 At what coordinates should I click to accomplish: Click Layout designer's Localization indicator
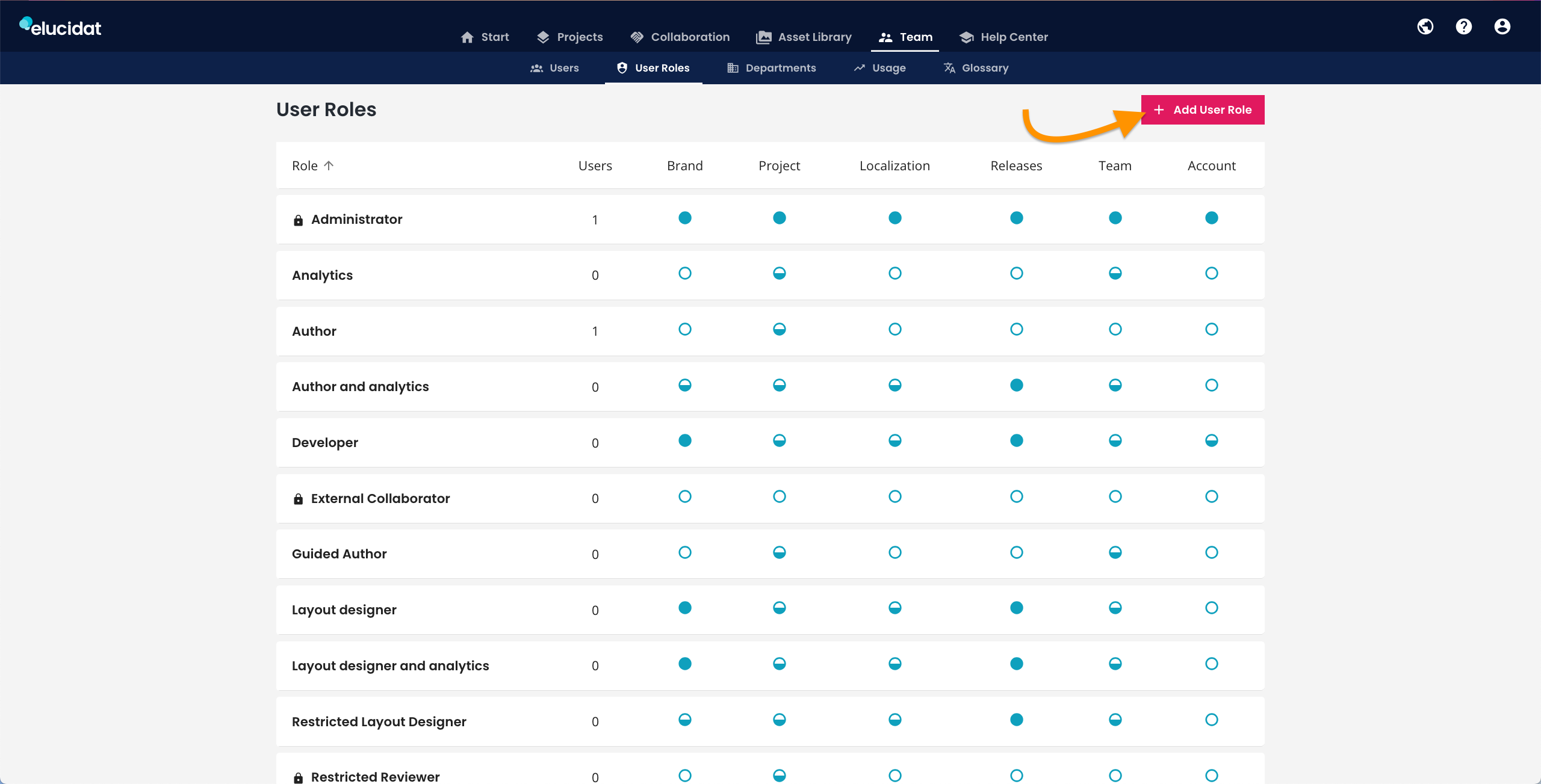(895, 608)
